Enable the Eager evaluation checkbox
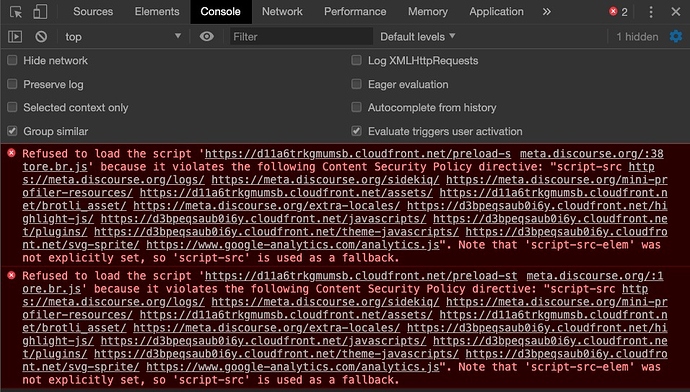The height and width of the screenshot is (392, 690). pos(356,84)
